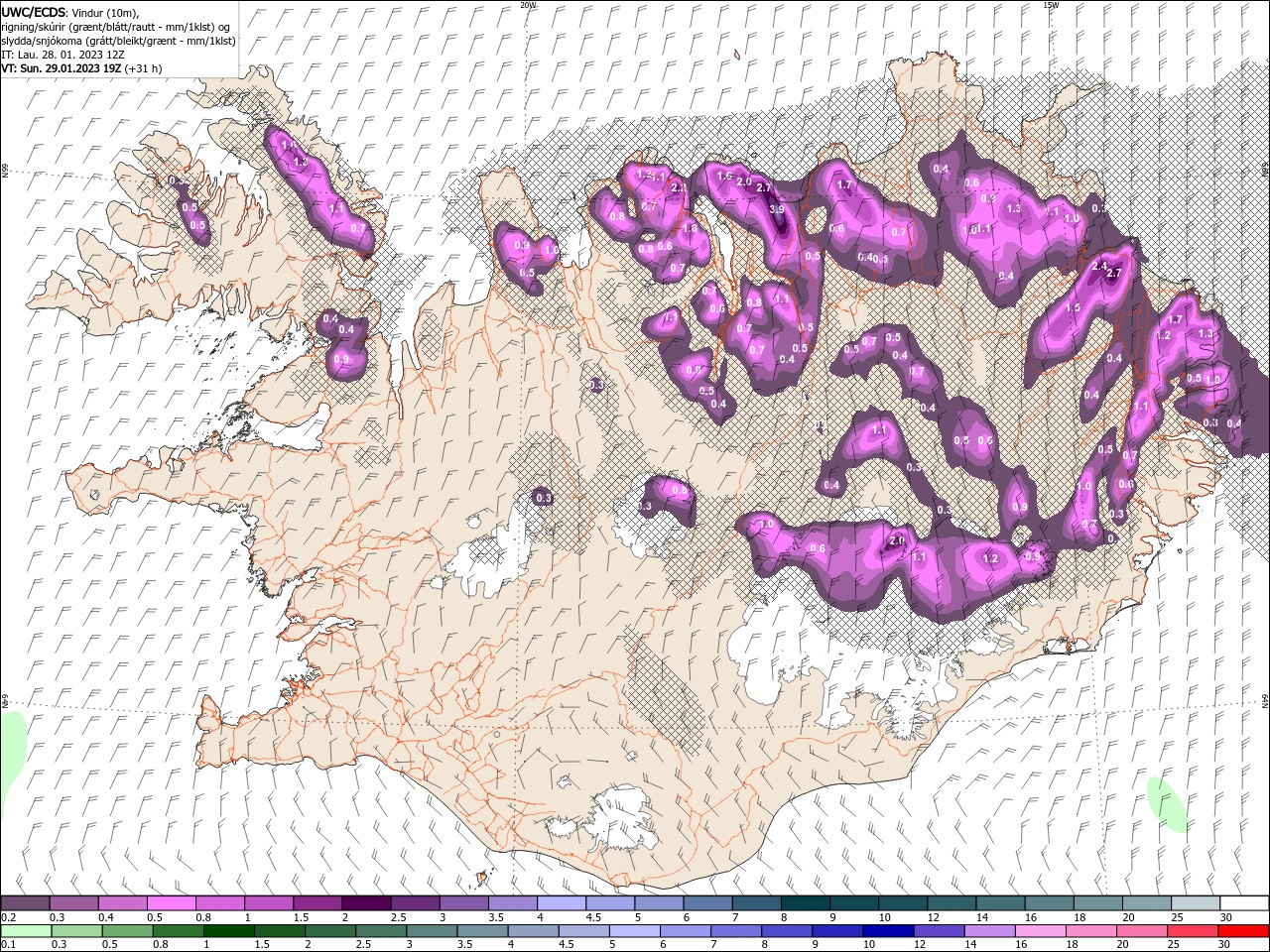The height and width of the screenshot is (952, 1270).
Task: Select the bright red swatch after 30
Action: click(x=1244, y=931)
